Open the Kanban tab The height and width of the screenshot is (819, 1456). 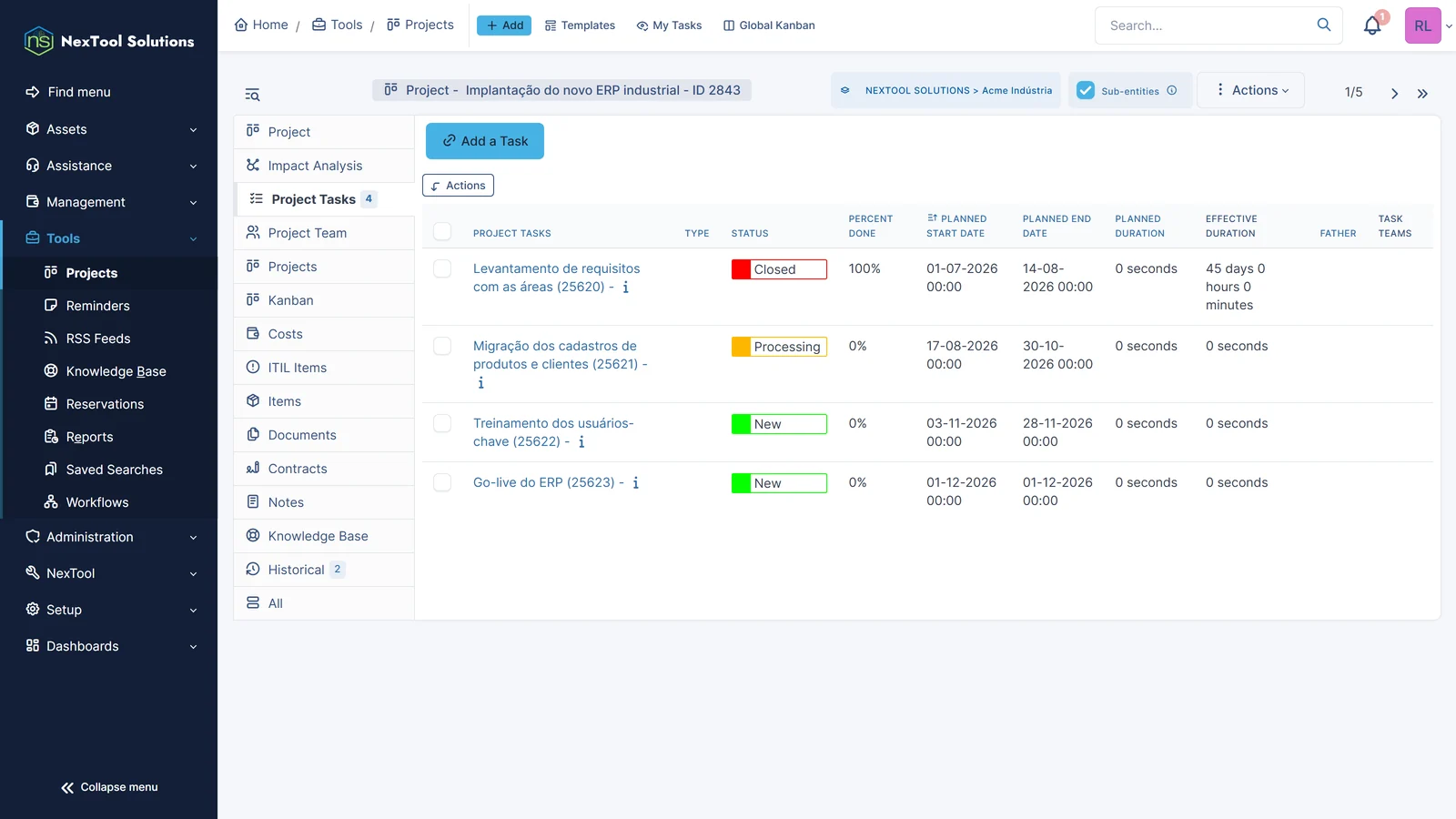tap(324, 300)
